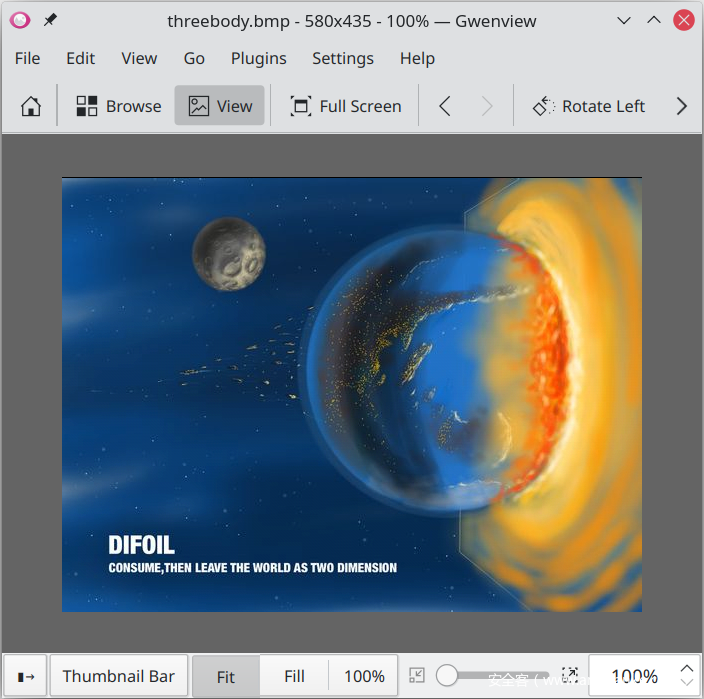This screenshot has height=699, width=704.
Task: Open the Plugins menu
Action: click(x=258, y=58)
